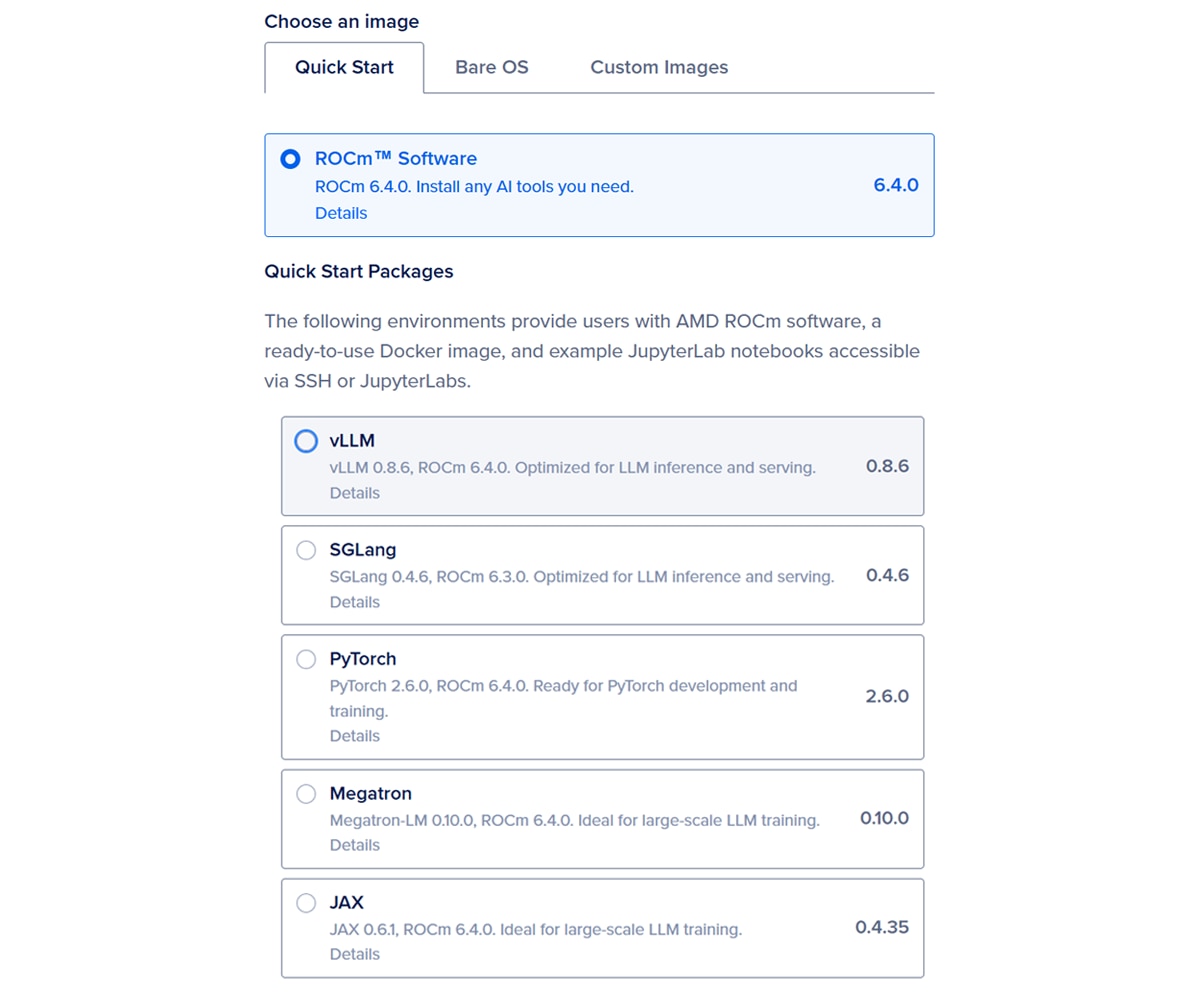
Task: Switch to the Quick Start tab
Action: click(x=344, y=68)
